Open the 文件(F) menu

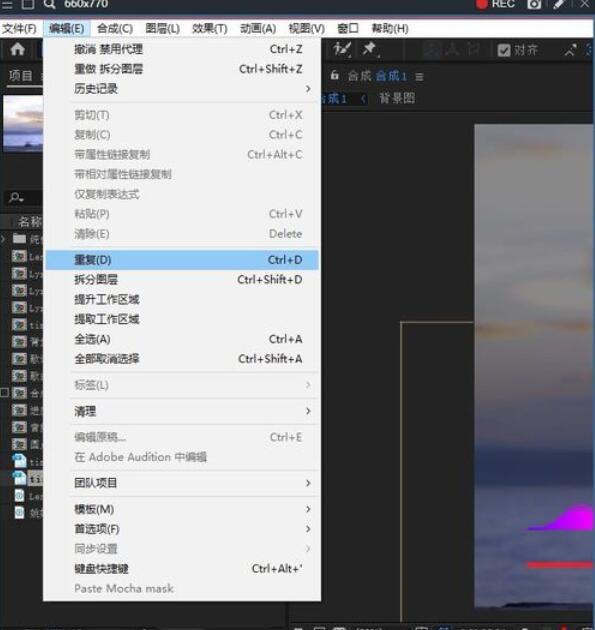coord(19,29)
